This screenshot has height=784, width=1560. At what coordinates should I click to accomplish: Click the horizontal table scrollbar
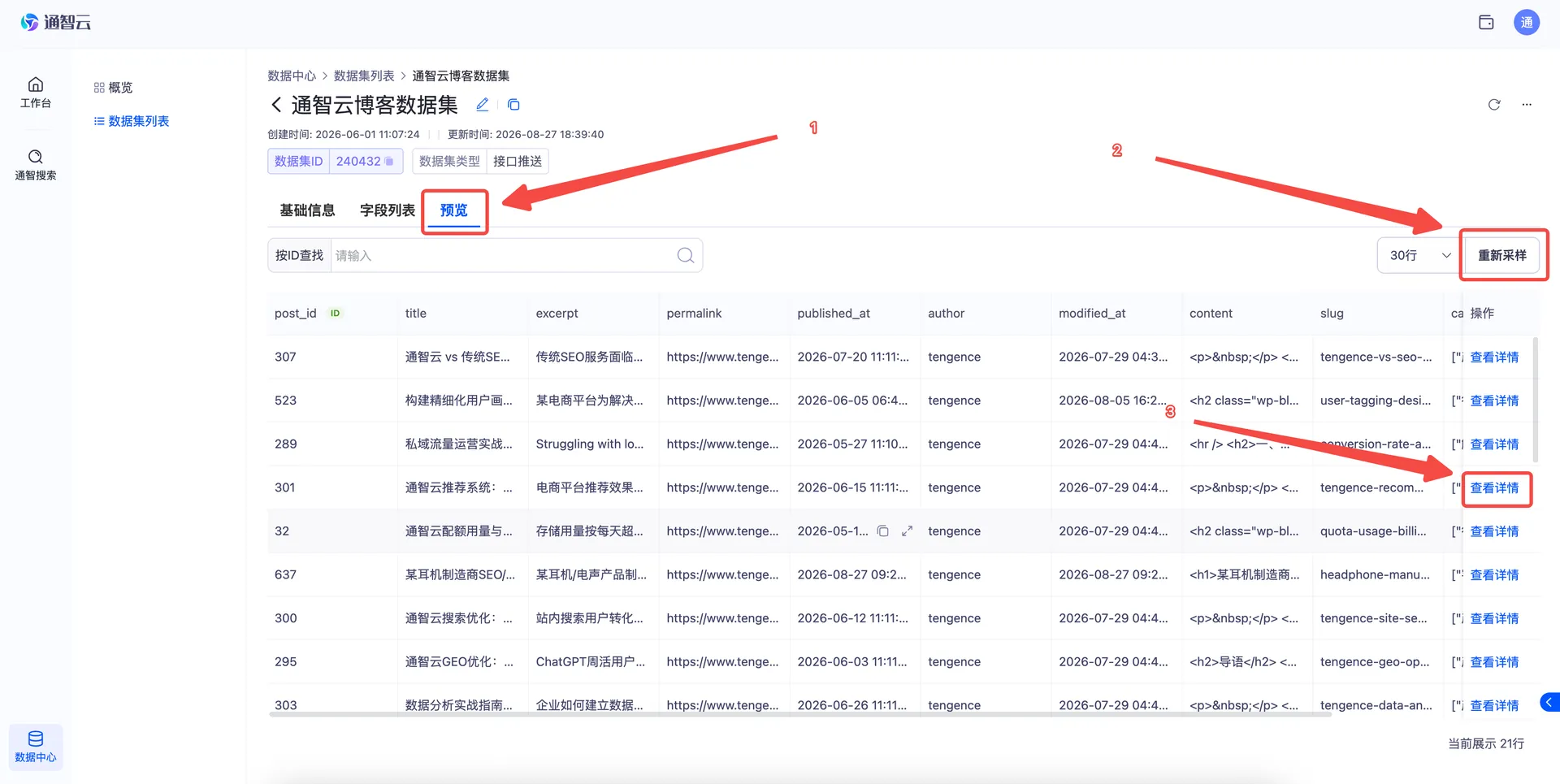coord(800,715)
